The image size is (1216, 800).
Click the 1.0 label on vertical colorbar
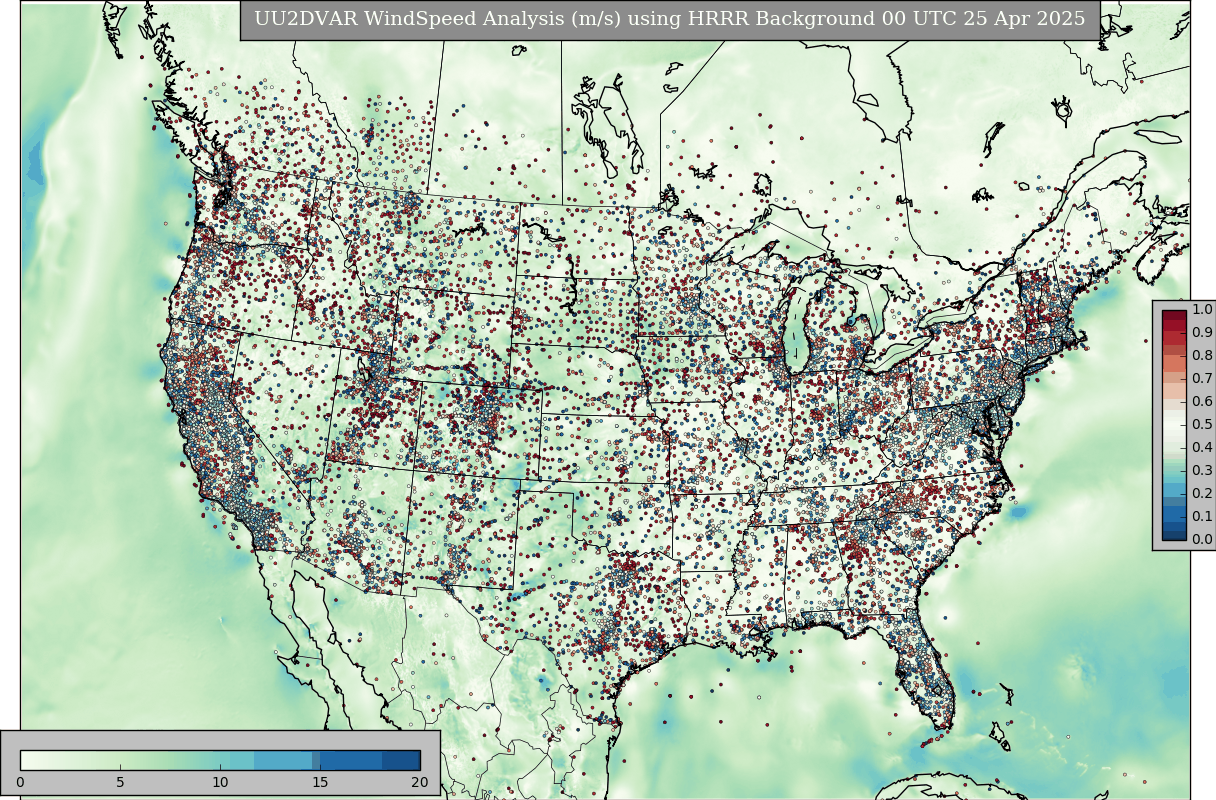(x=1202, y=310)
